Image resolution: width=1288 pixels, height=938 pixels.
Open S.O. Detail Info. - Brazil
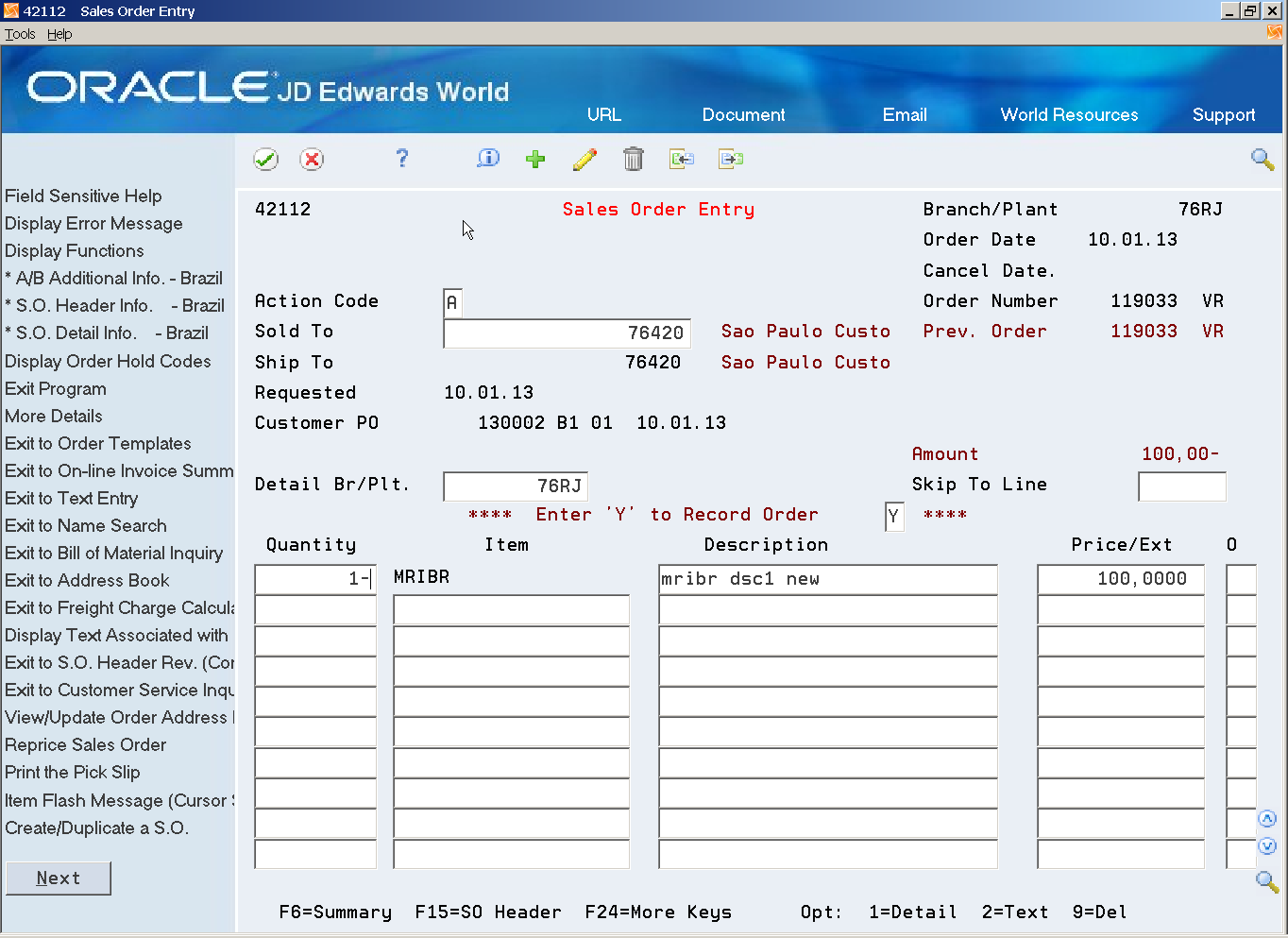point(107,333)
